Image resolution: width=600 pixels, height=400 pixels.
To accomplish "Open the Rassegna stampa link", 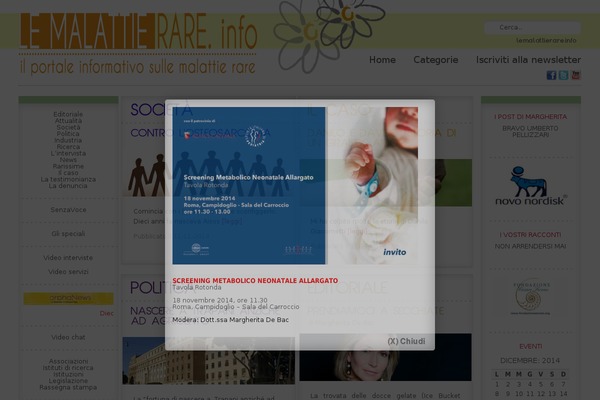I will pyautogui.click(x=68, y=387).
